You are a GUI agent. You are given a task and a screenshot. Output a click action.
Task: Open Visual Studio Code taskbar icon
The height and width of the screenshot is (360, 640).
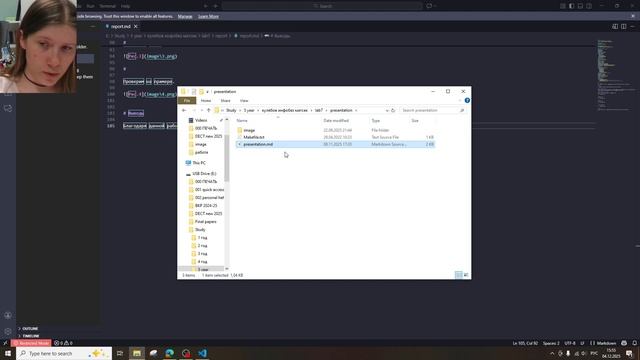202,353
